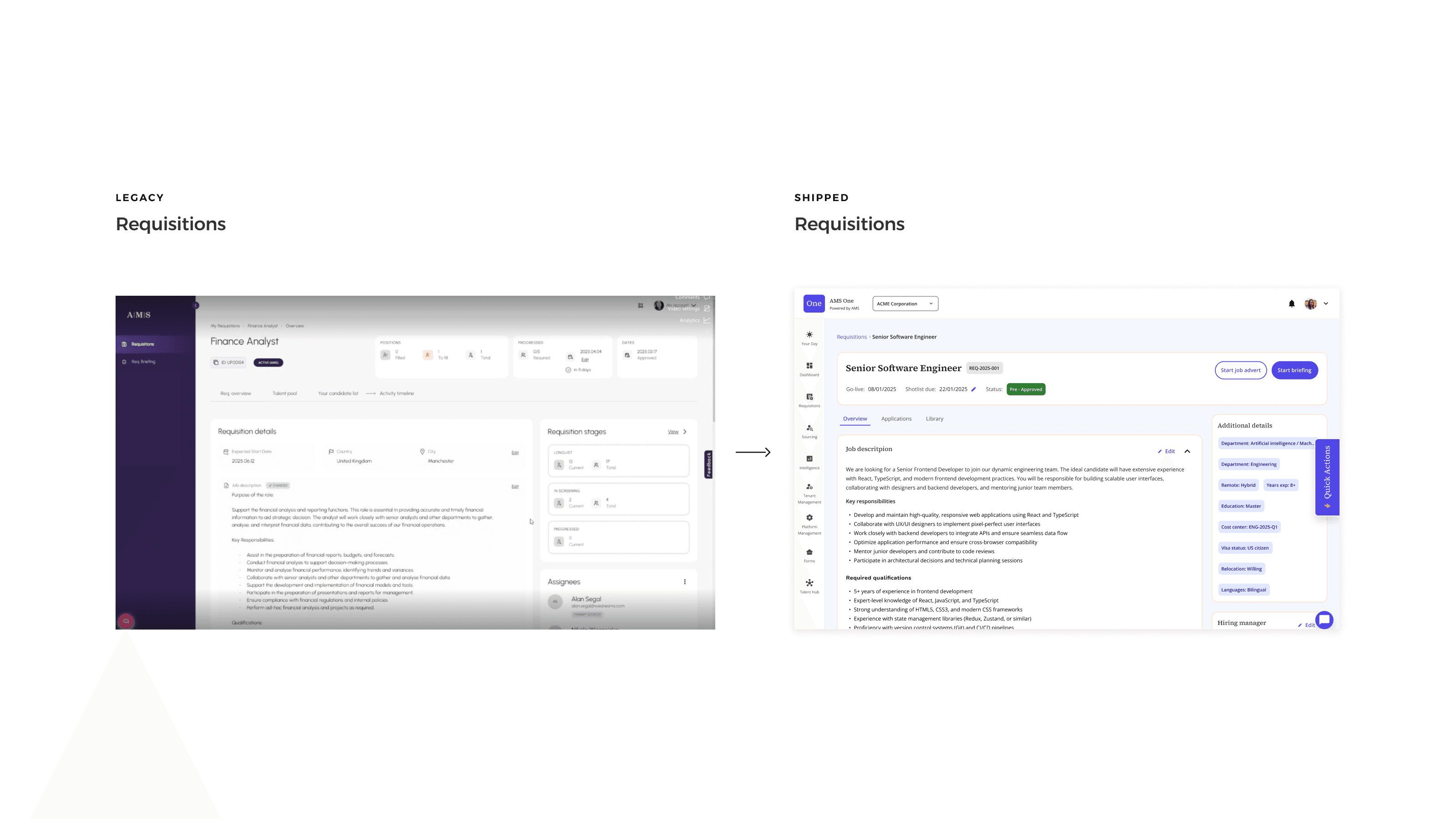Open the ACME Corporation tenant dropdown
Image resolution: width=1456 pixels, height=819 pixels.
pyautogui.click(x=905, y=303)
